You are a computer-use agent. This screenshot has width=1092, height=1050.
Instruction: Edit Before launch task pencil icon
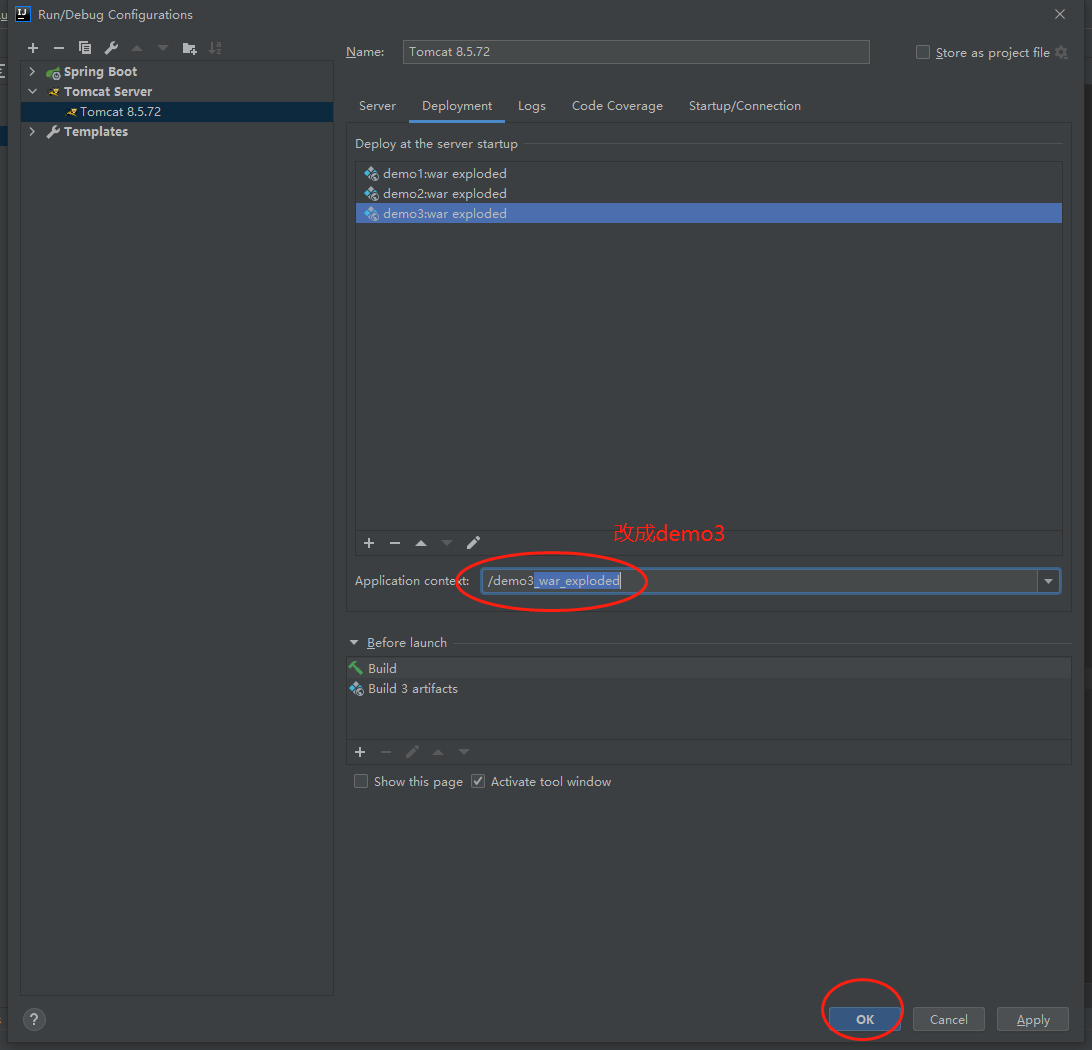pyautogui.click(x=412, y=752)
